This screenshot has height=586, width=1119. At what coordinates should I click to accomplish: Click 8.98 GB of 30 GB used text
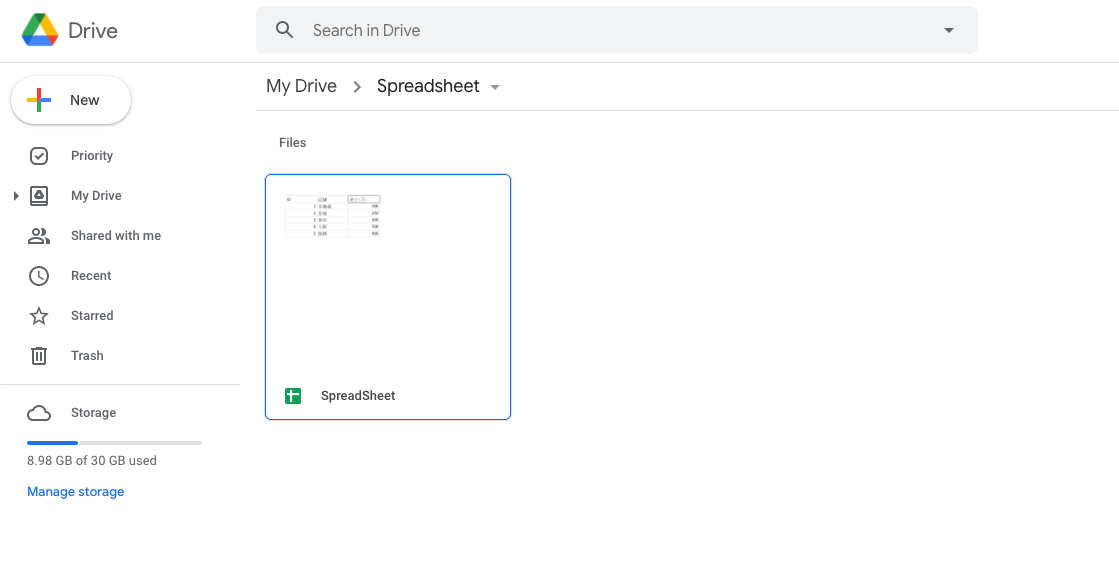(x=92, y=460)
